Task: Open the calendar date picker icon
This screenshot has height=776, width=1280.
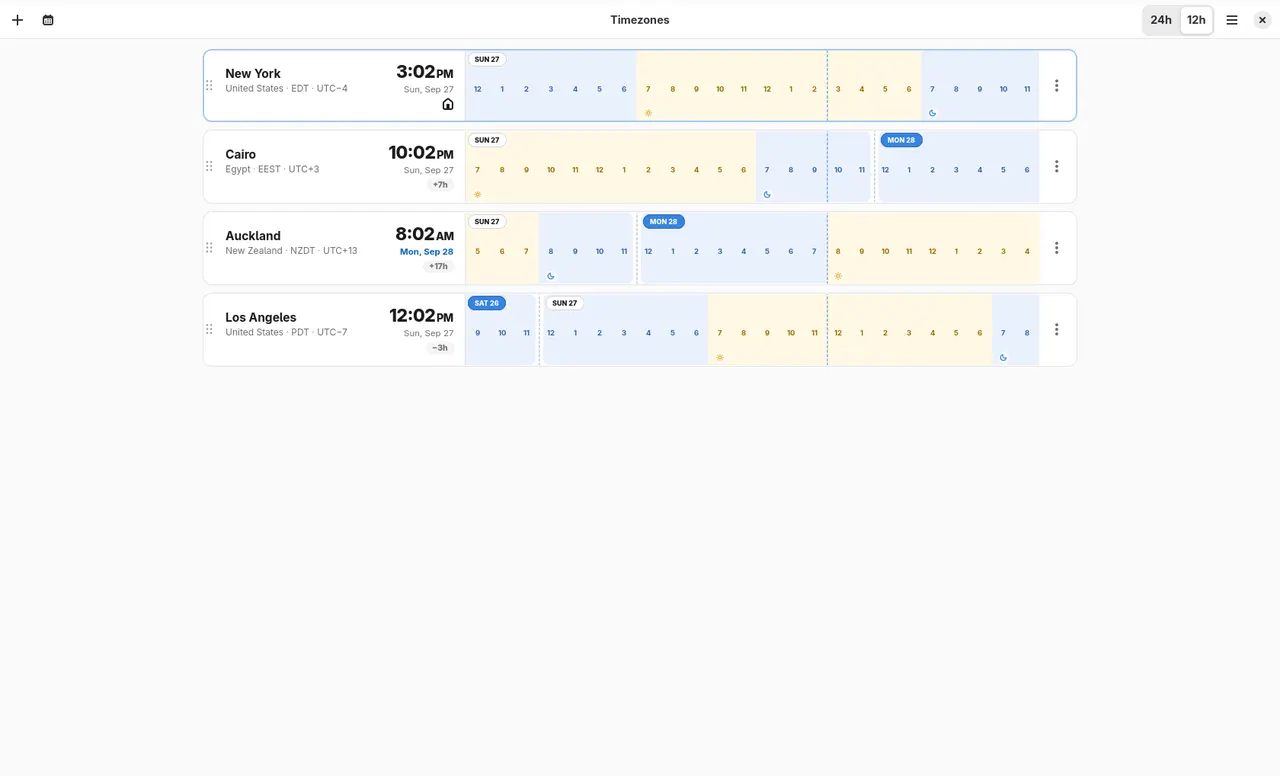Action: pos(48,20)
